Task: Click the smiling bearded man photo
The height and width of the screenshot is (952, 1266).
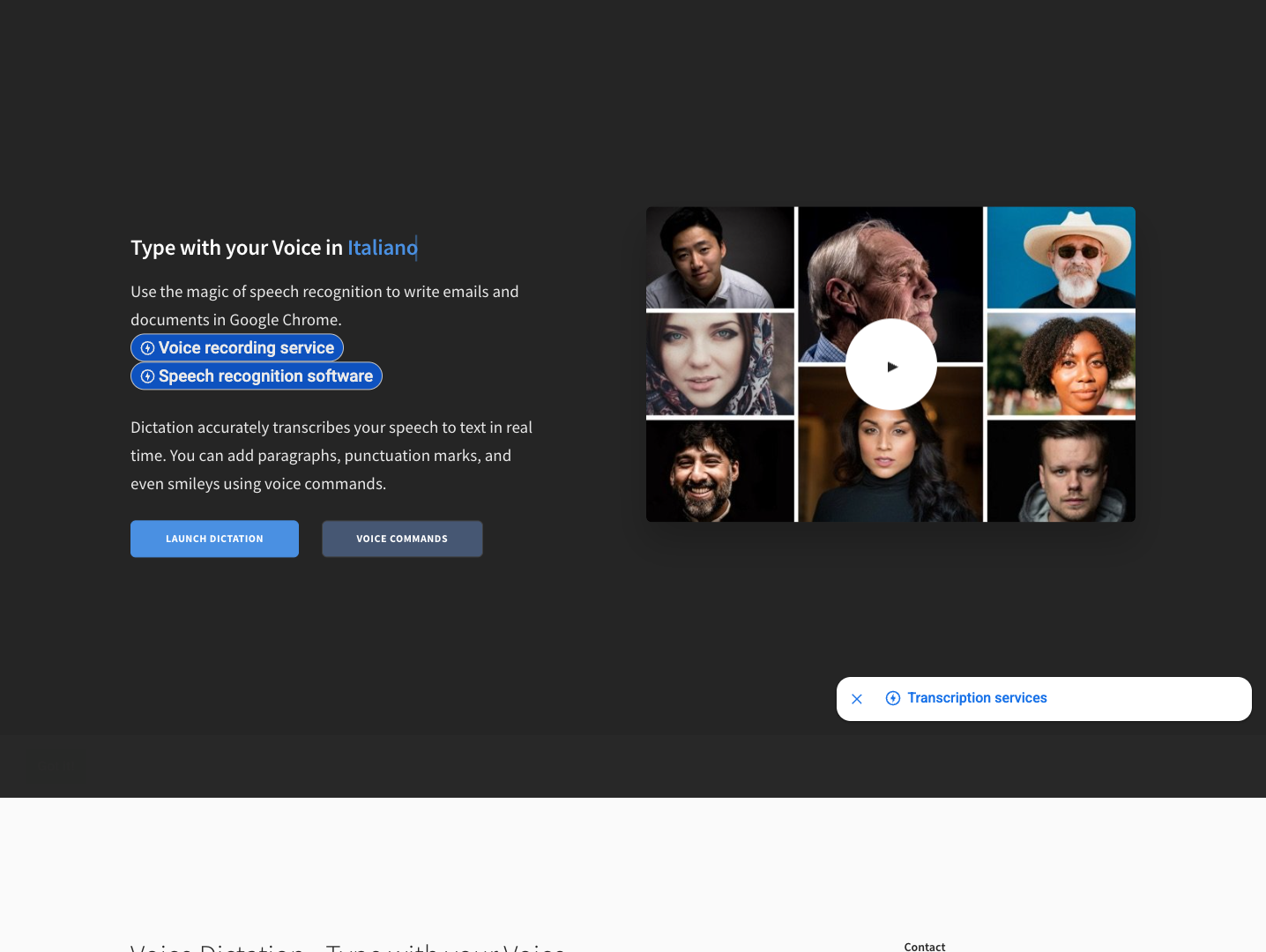Action: coord(719,472)
